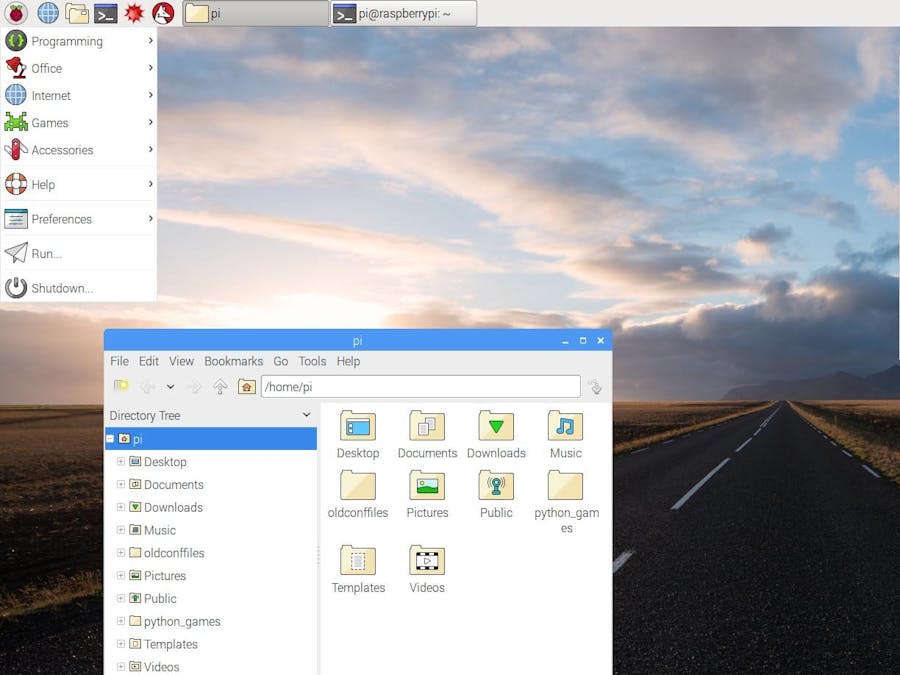Open a new tab with the toolbar icon
Viewport: 900px width, 675px height.
tap(120, 386)
